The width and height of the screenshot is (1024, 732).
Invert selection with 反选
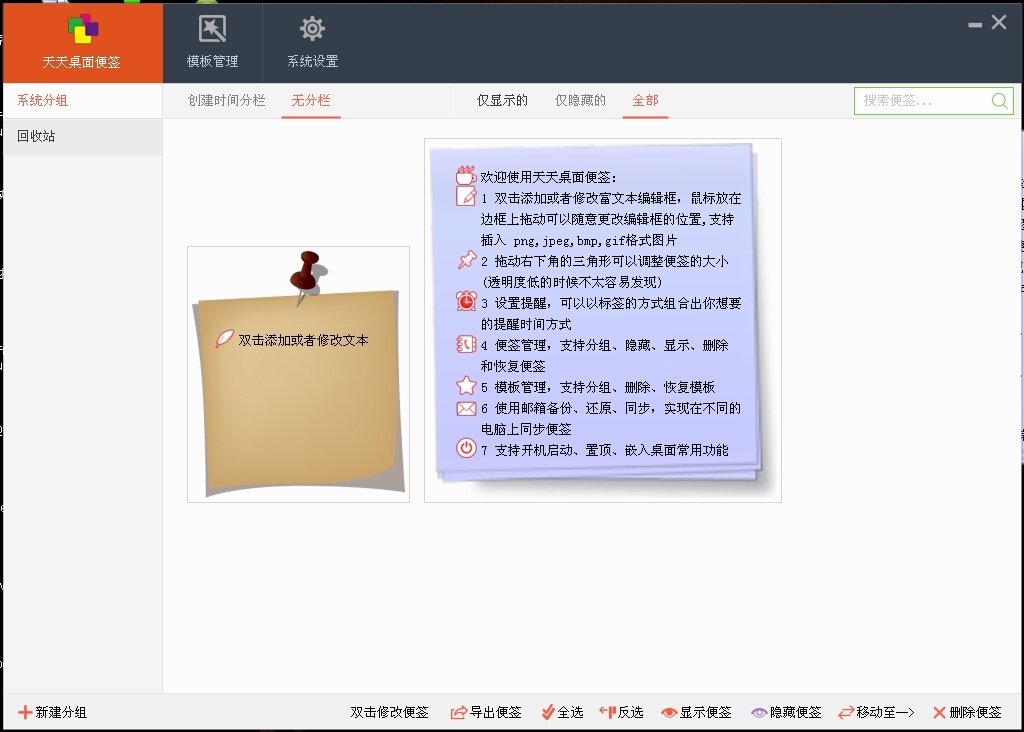coord(621,712)
